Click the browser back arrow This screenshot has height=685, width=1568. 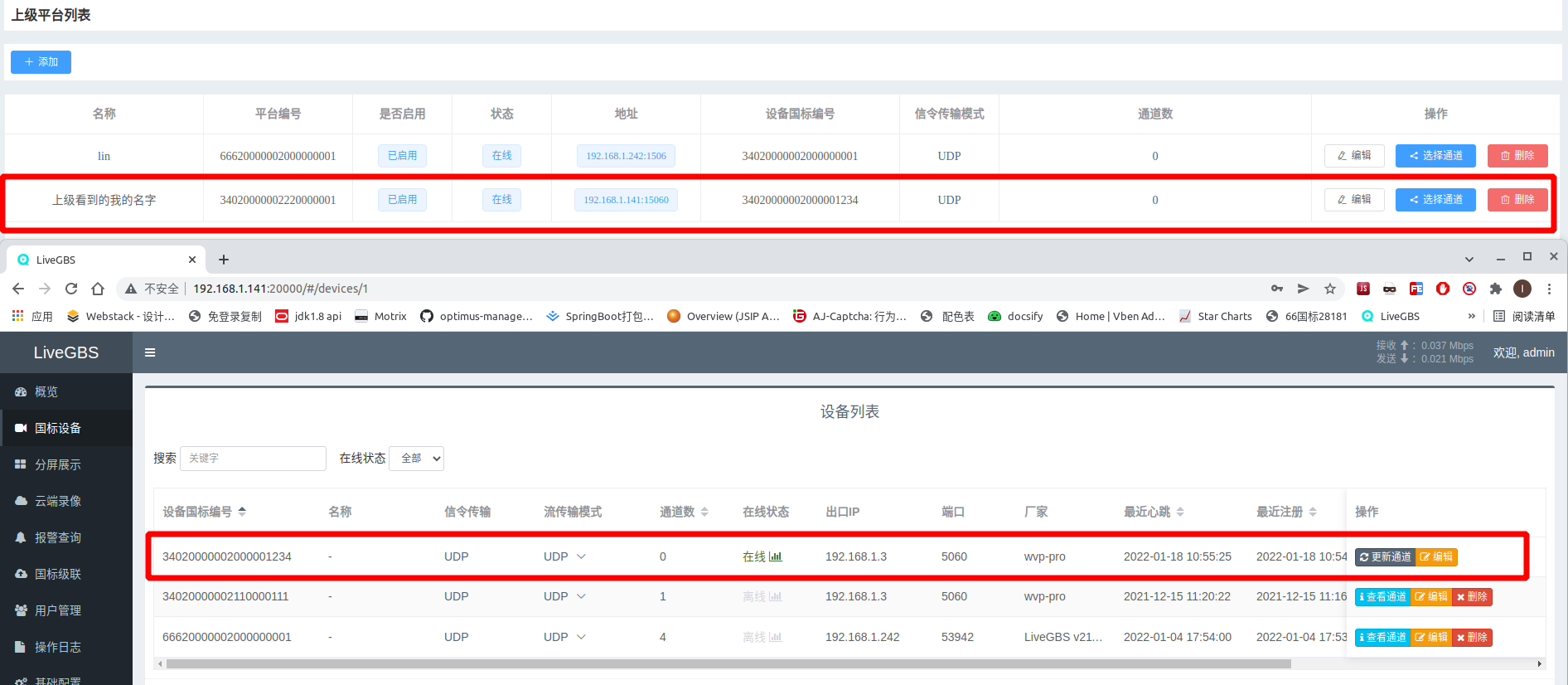pos(18,289)
